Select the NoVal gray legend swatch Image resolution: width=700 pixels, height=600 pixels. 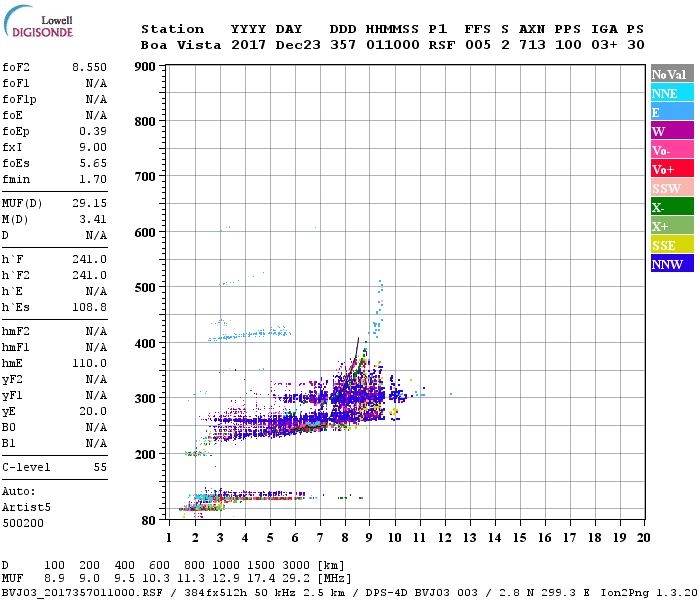672,74
